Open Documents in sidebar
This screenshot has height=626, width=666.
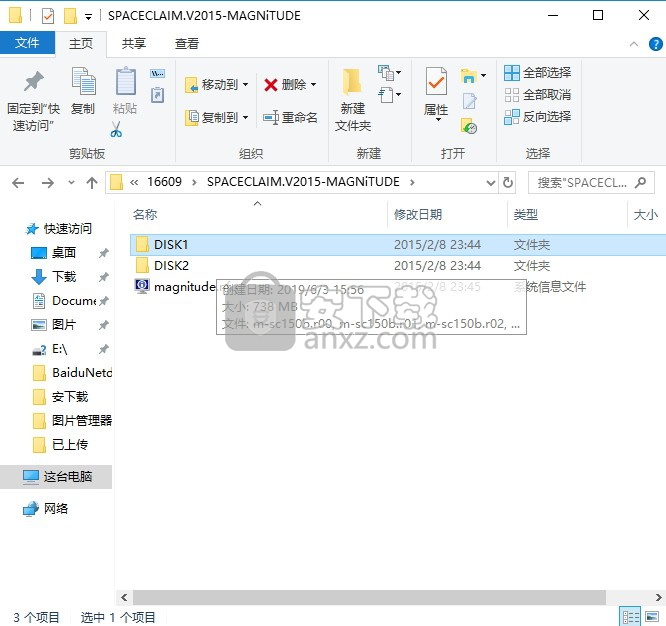(x=65, y=301)
